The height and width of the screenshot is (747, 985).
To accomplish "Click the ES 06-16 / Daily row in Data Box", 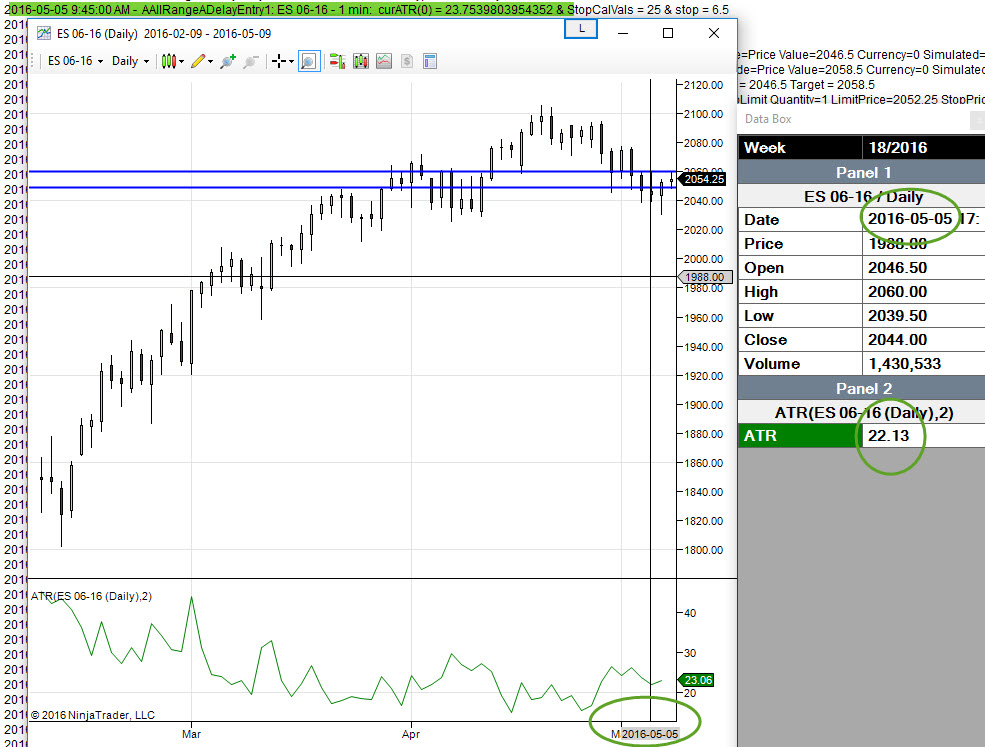I will click(863, 197).
